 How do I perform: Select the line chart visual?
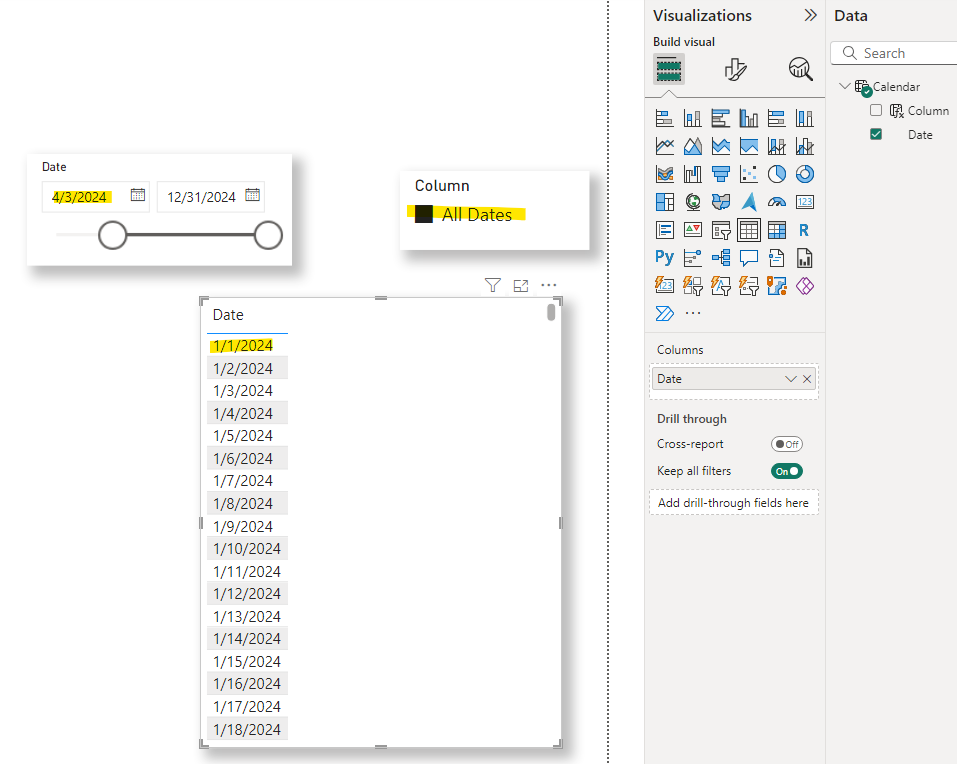coord(664,146)
